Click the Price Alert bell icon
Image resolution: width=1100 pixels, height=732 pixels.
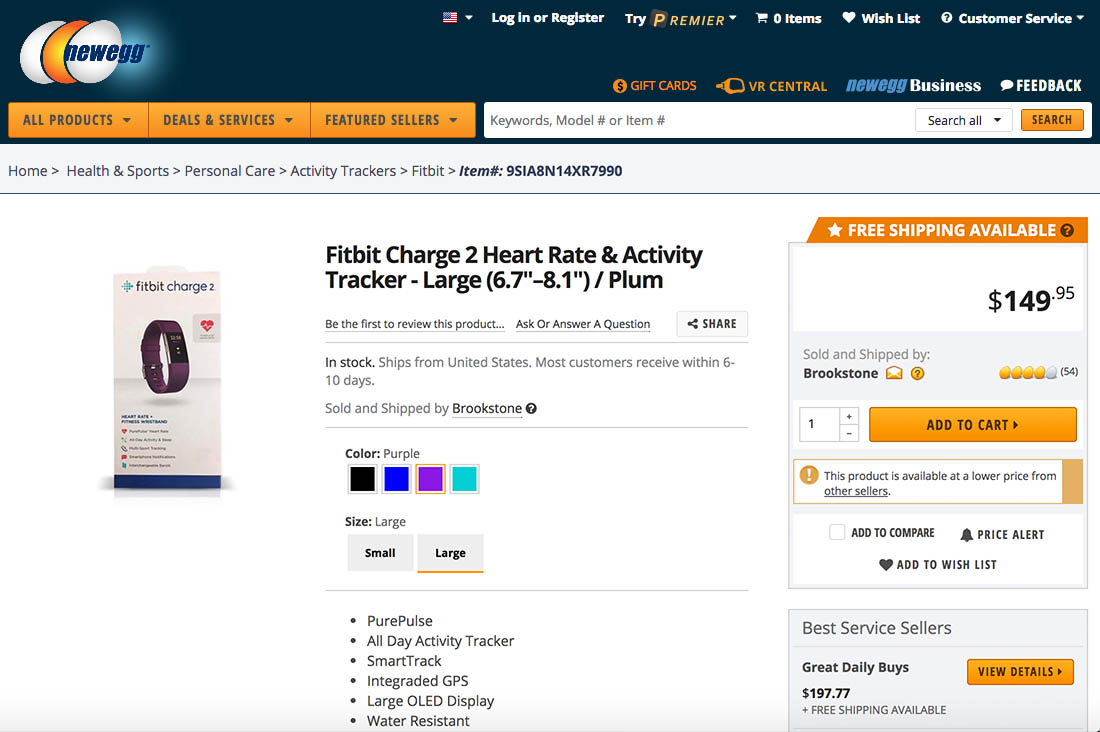tap(966, 535)
